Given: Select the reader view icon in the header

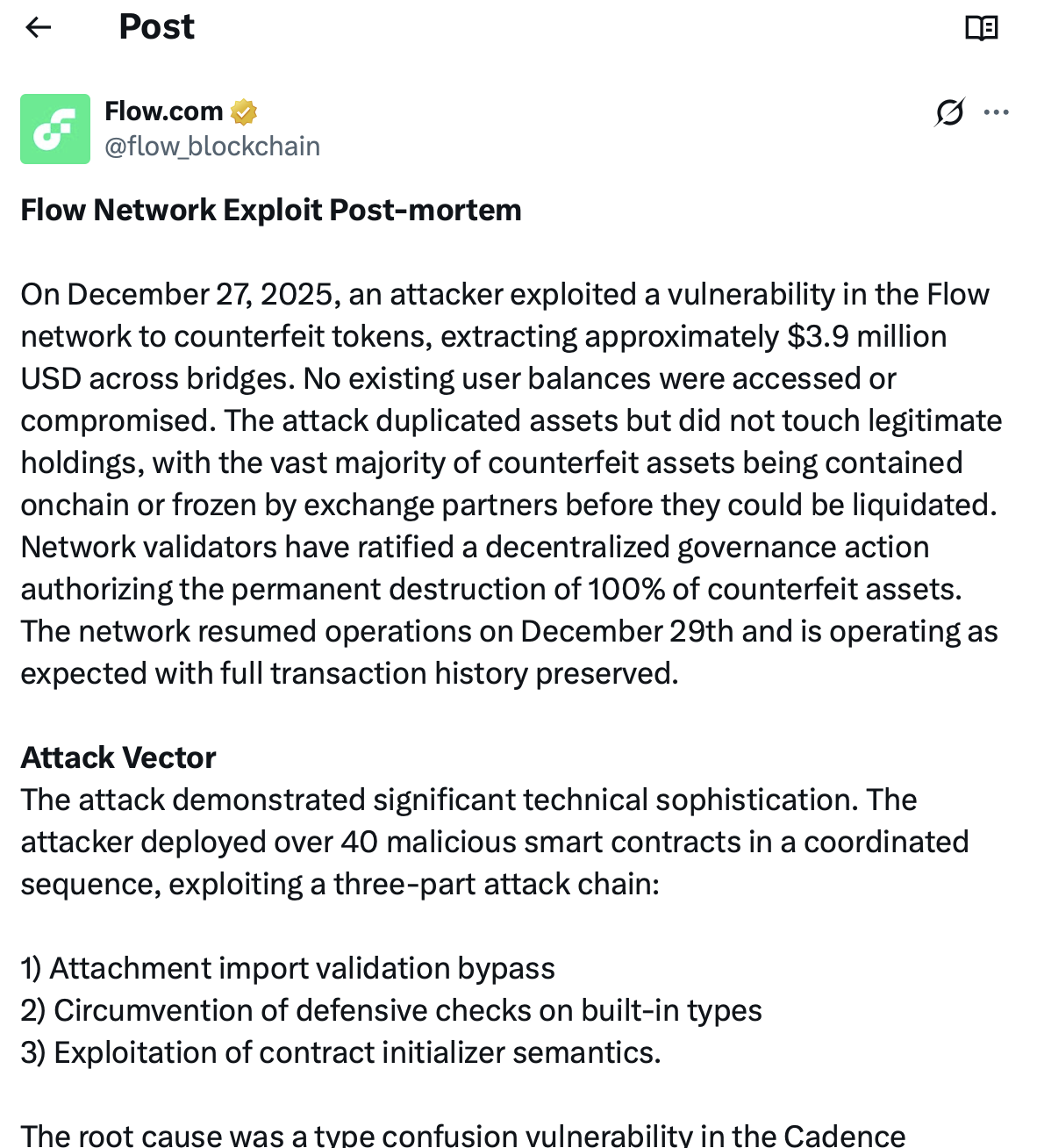Looking at the screenshot, I should 983,27.
